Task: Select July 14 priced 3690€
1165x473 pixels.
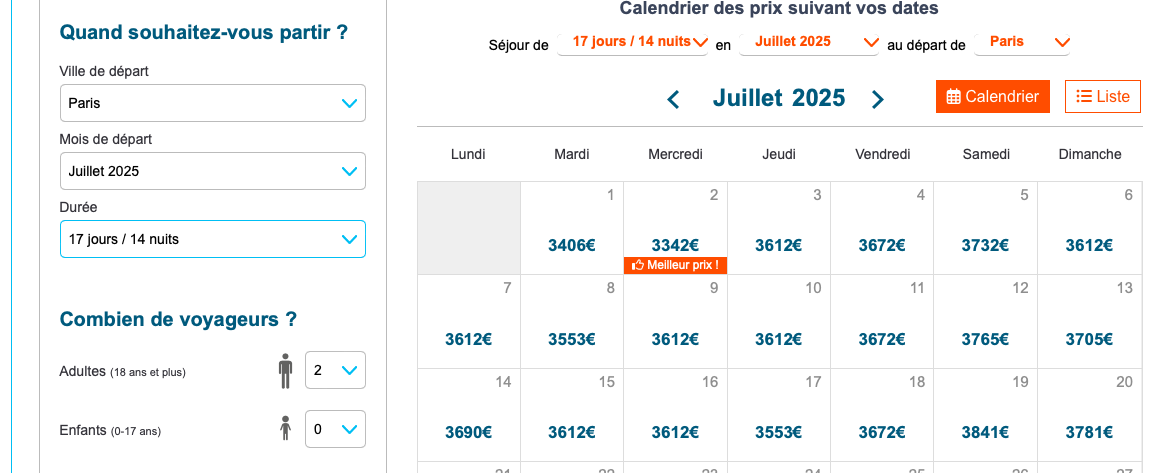Action: 469,415
